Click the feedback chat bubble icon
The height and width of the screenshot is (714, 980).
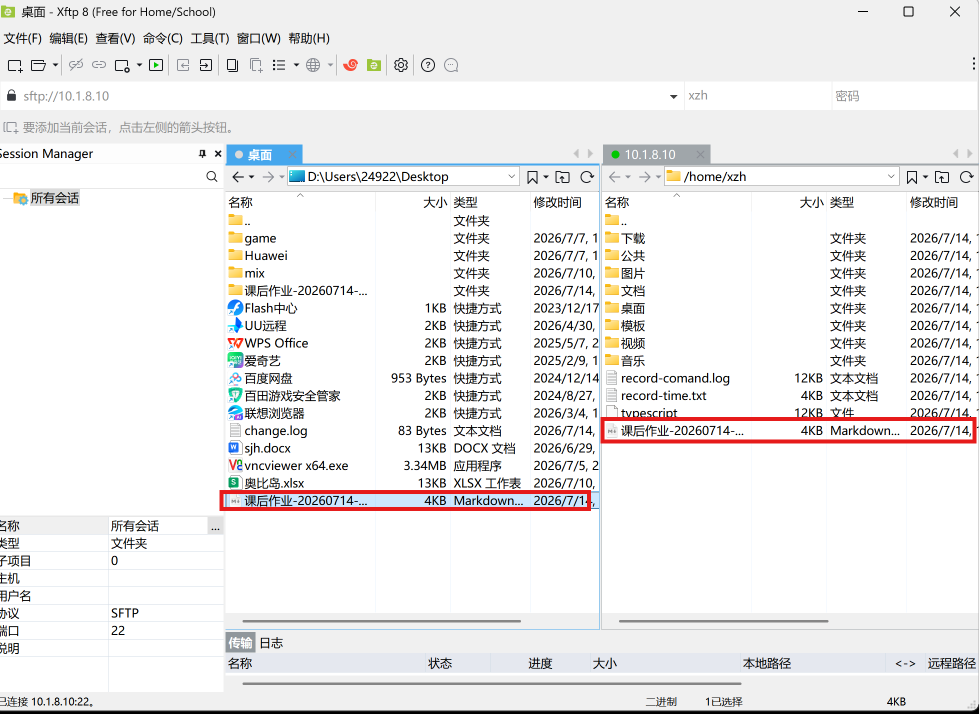[x=451, y=65]
